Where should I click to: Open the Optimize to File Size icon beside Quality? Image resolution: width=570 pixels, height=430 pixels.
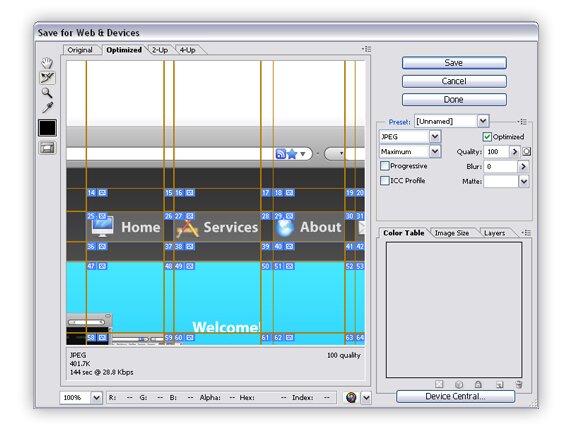click(x=526, y=152)
